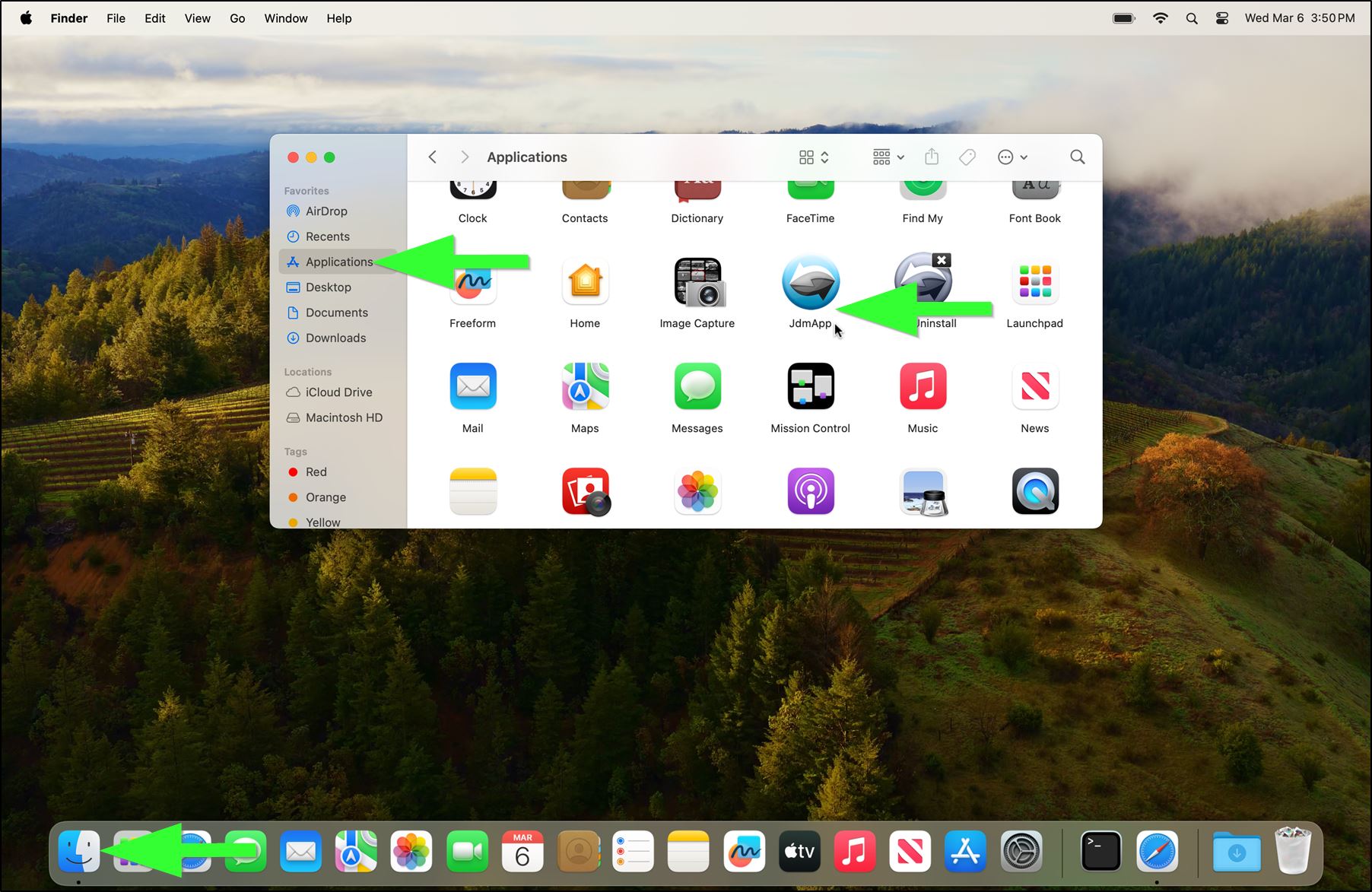Open the more actions ellipsis dropdown
1372x892 pixels.
[1012, 157]
